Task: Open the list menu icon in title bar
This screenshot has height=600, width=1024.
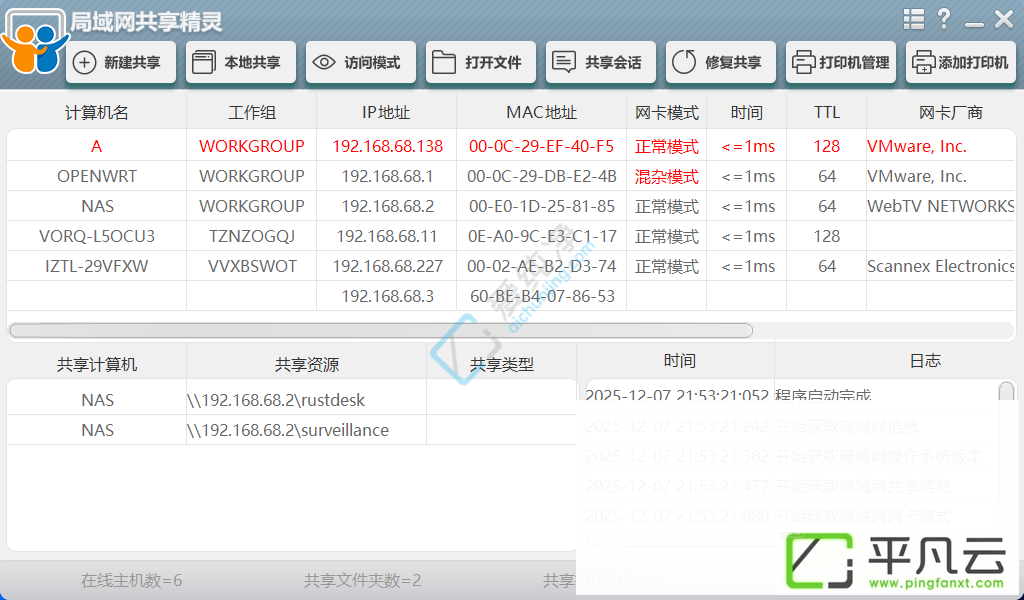Action: [x=914, y=19]
